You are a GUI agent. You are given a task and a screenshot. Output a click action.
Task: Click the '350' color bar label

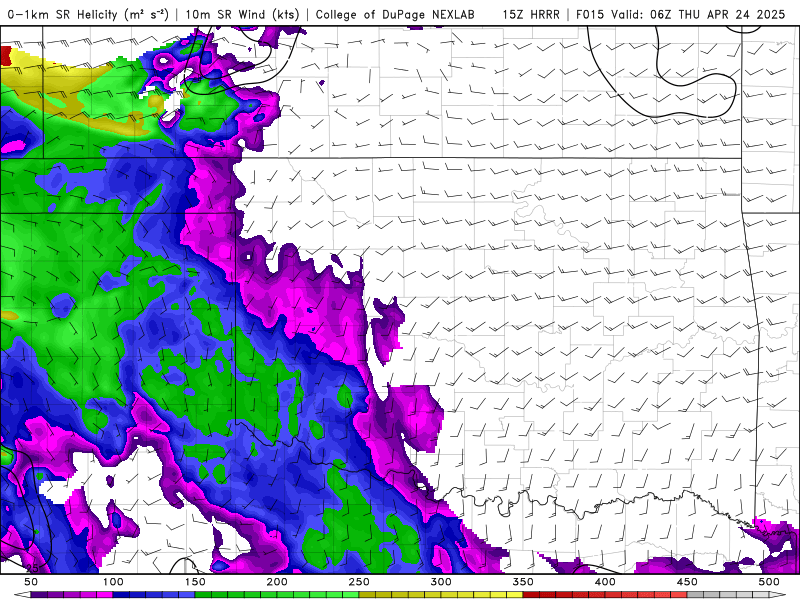tap(523, 582)
